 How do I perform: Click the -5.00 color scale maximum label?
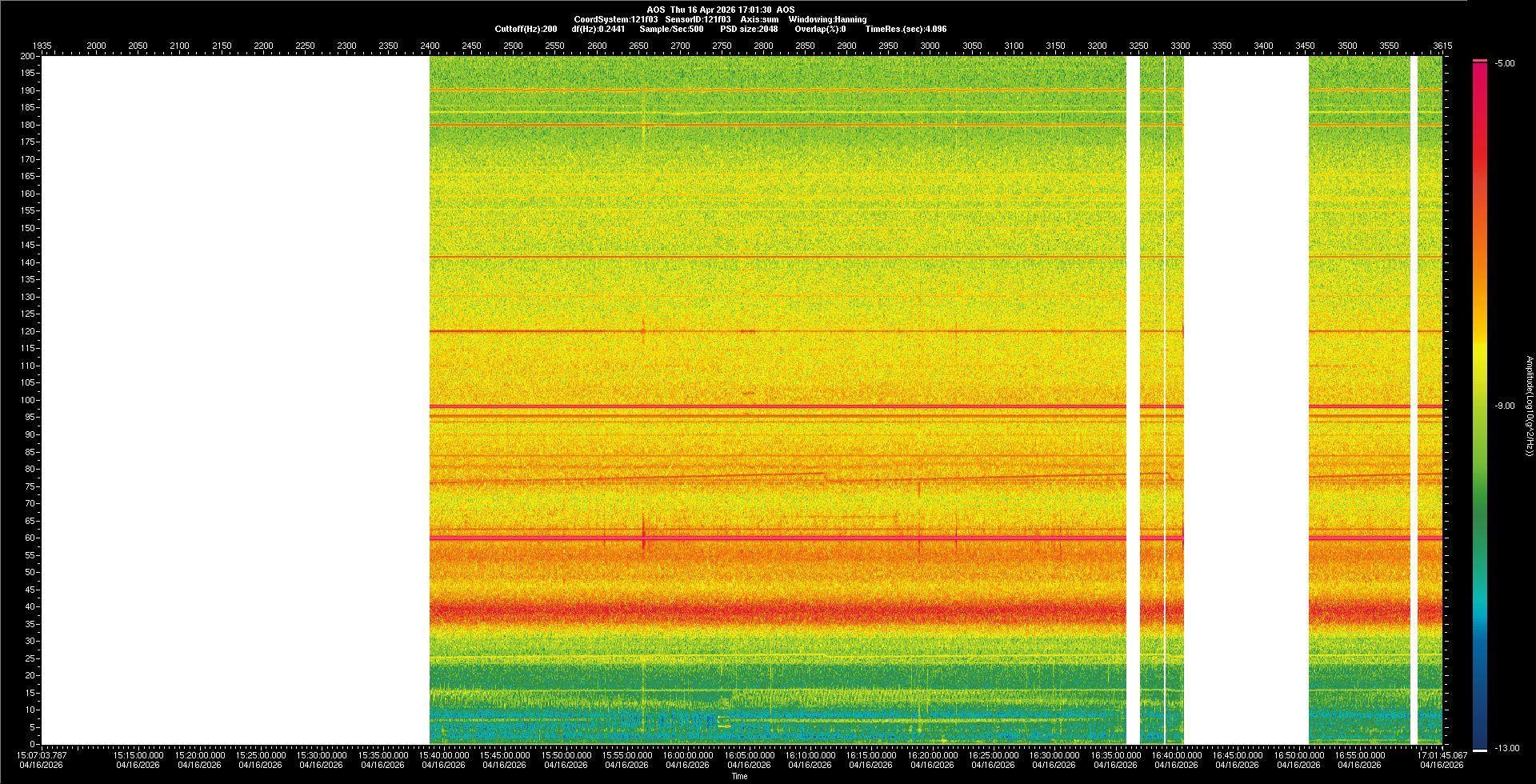1505,63
